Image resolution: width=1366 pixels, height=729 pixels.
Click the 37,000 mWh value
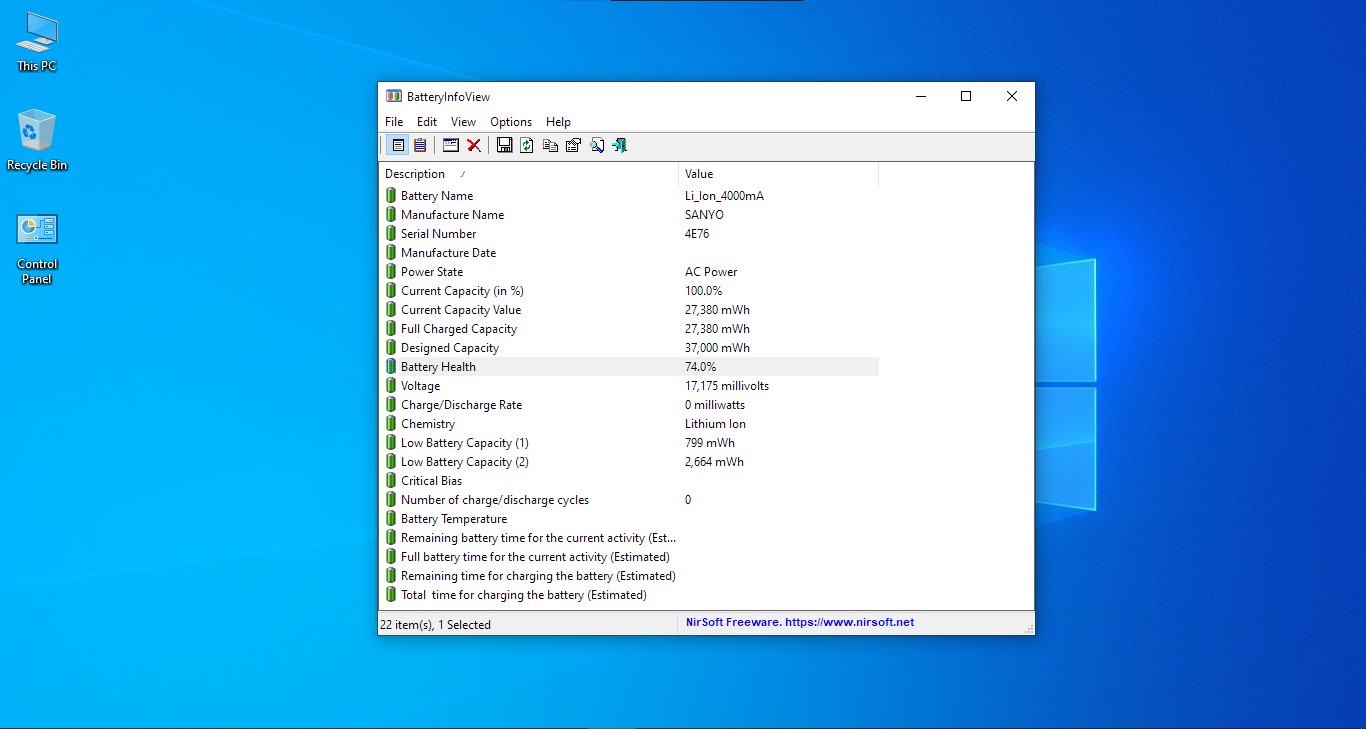717,348
